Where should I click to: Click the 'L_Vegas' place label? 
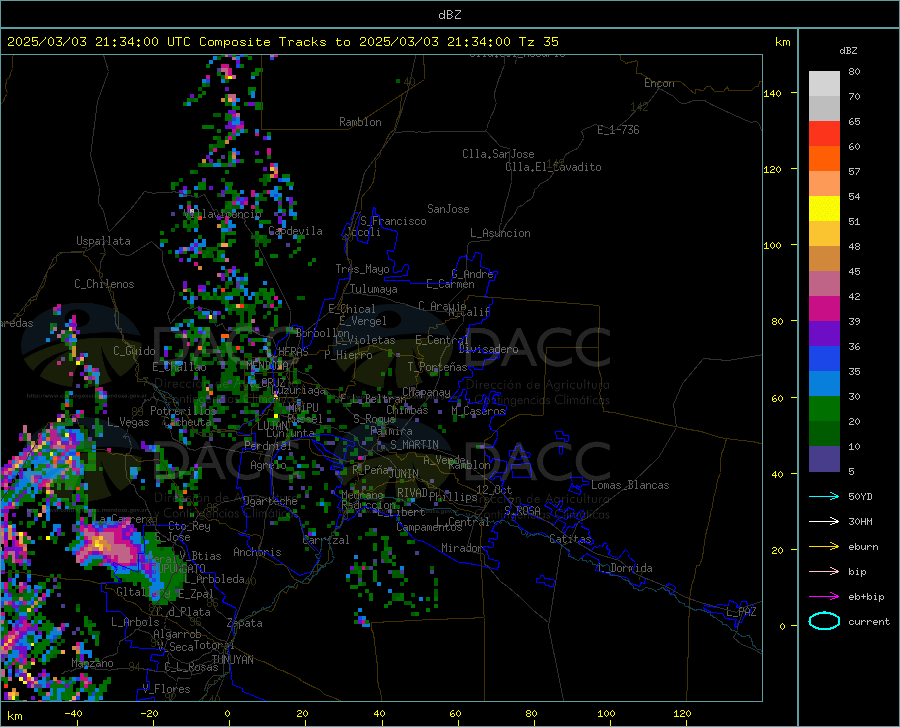tap(128, 422)
